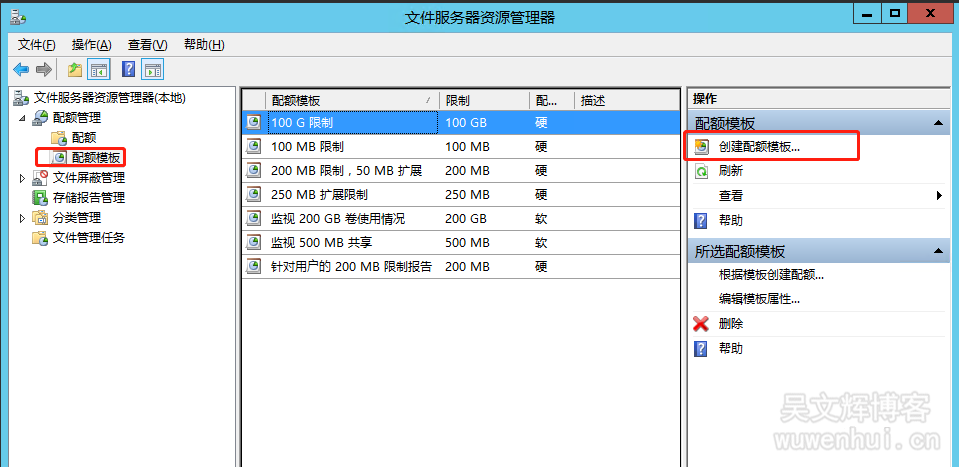Open the 文件(F) menu

coord(37,44)
